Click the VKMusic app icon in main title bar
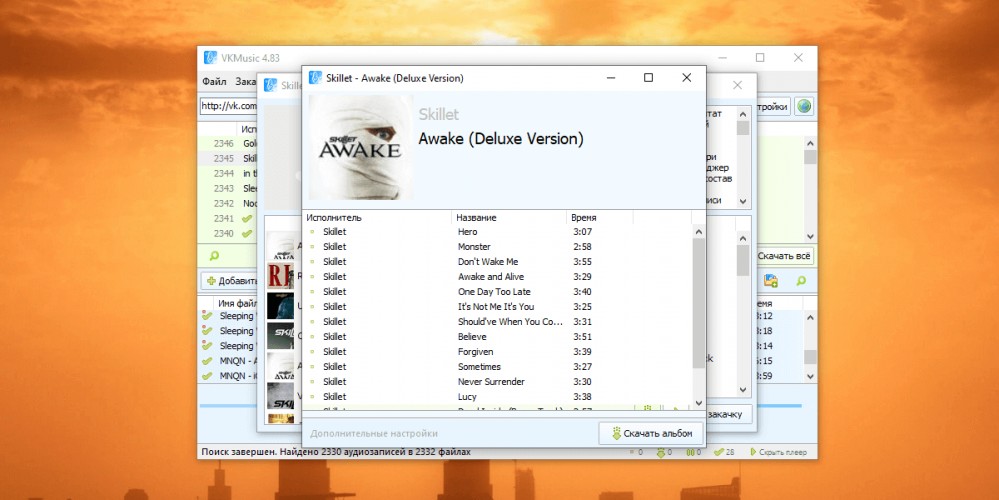 click(x=210, y=58)
